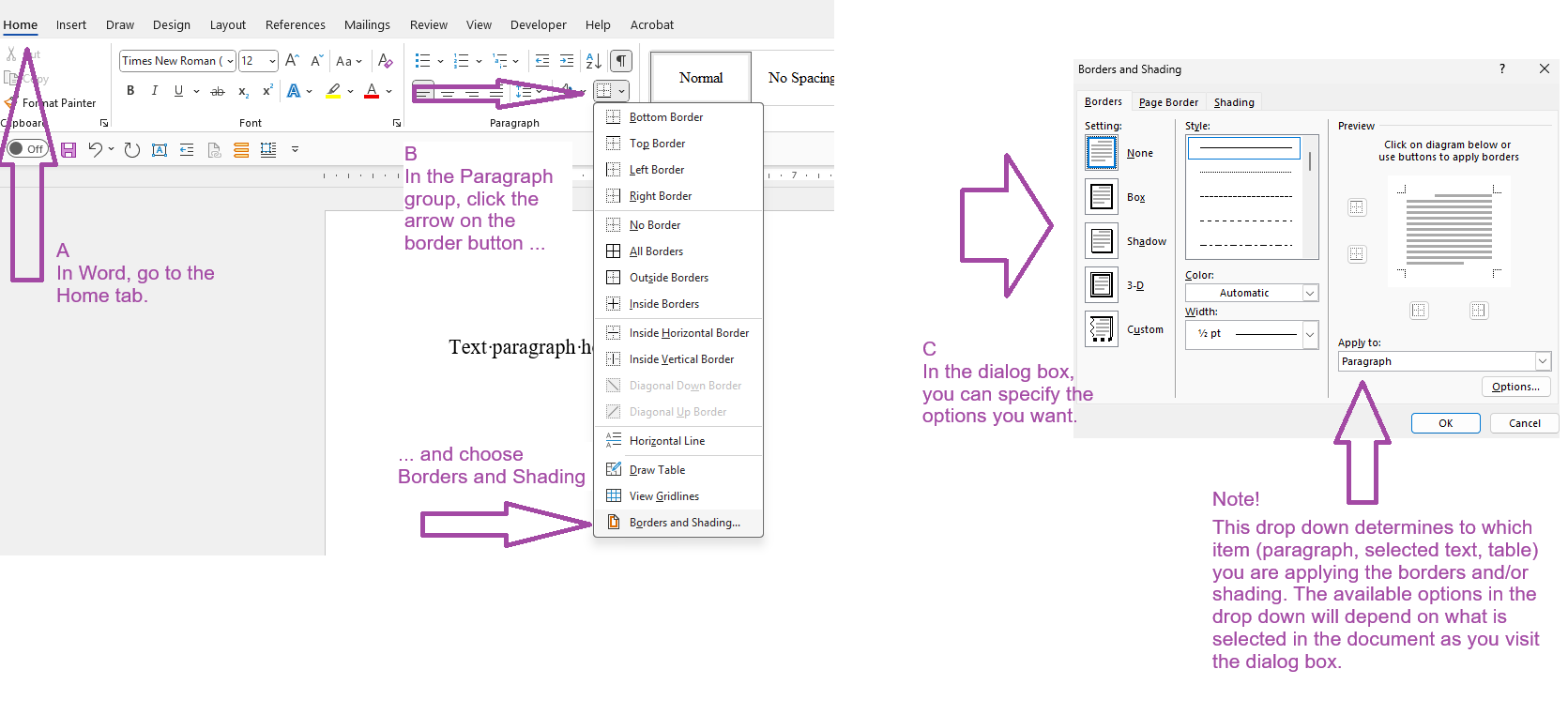The height and width of the screenshot is (715, 1568).
Task: Increase indent in Paragraph group
Action: [567, 61]
